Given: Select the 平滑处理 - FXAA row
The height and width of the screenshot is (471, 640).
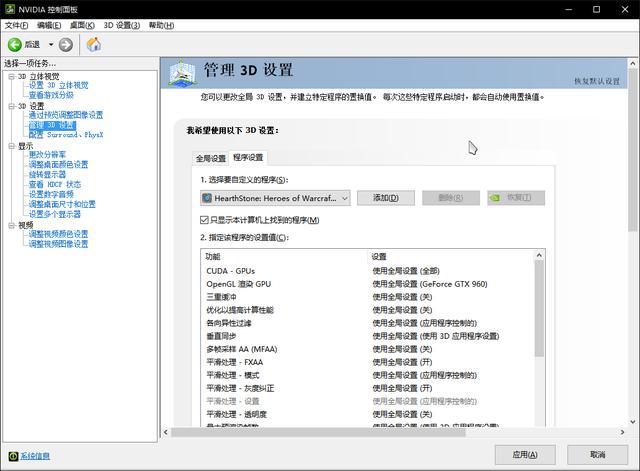Looking at the screenshot, I should click(x=367, y=362).
